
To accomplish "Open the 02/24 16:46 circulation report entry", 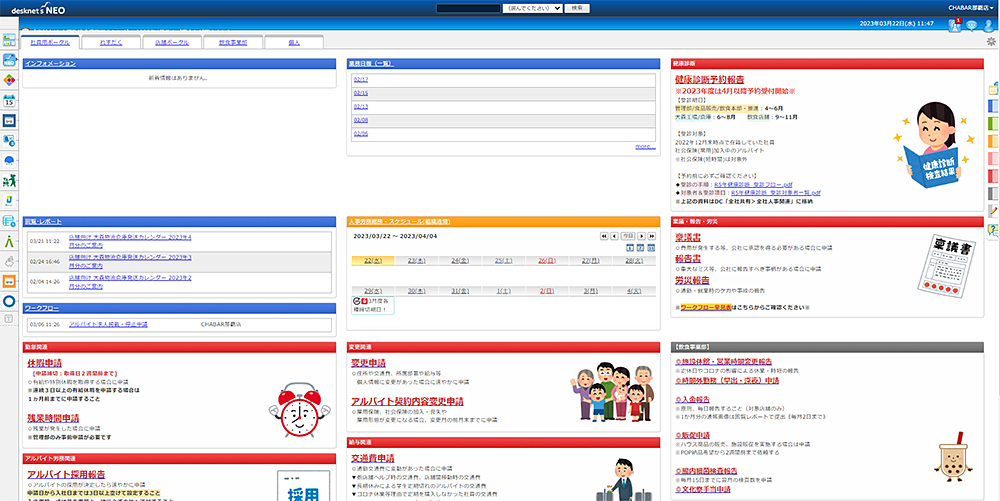I will pos(130,261).
